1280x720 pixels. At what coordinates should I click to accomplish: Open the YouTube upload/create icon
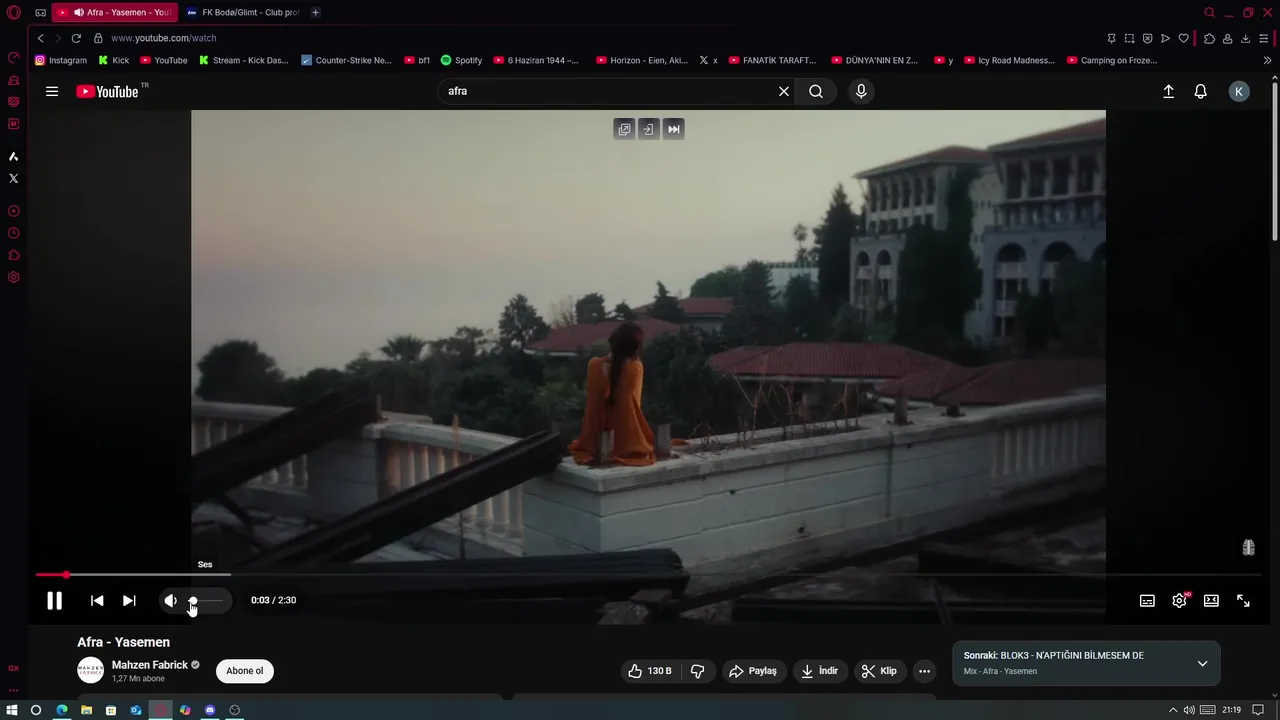[1168, 91]
